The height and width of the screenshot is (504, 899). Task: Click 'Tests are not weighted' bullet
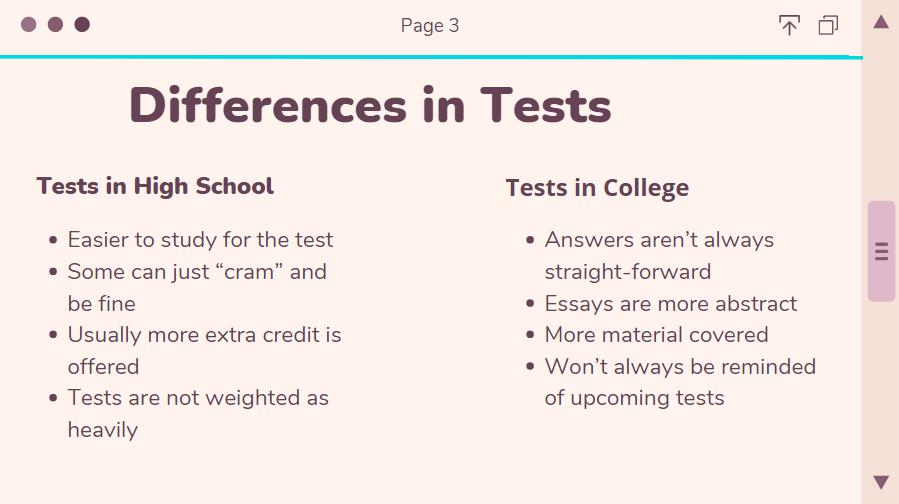point(198,413)
